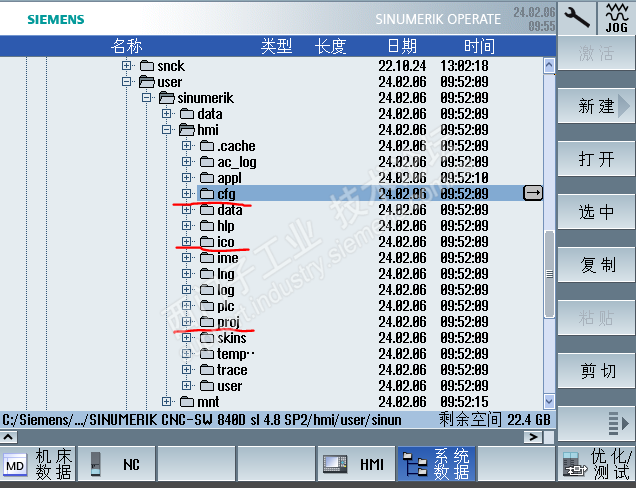Click the sinumerik folder icon
The height and width of the screenshot is (488, 636).
click(167, 98)
